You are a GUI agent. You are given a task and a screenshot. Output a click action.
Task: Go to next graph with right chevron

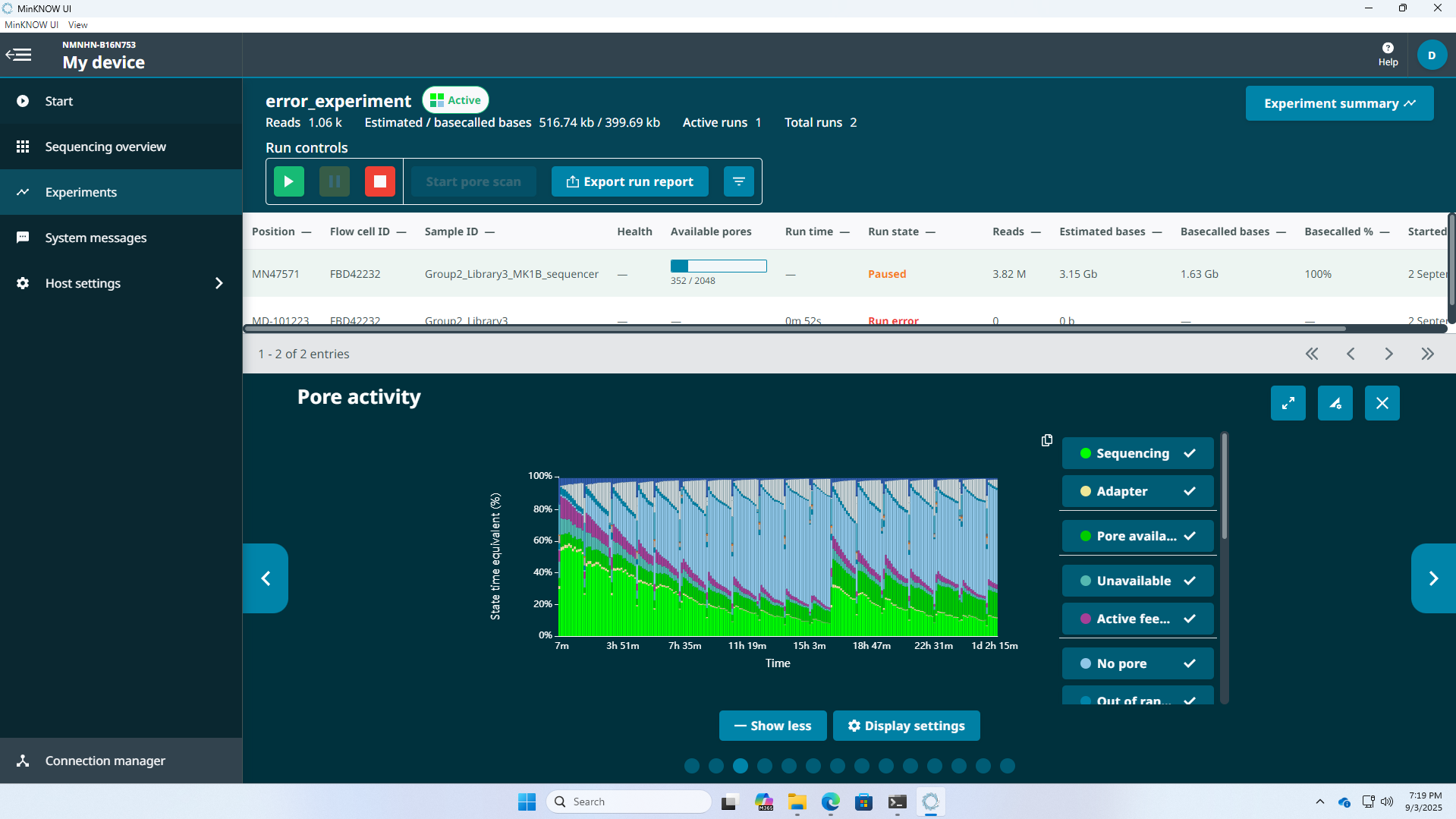pos(1432,578)
